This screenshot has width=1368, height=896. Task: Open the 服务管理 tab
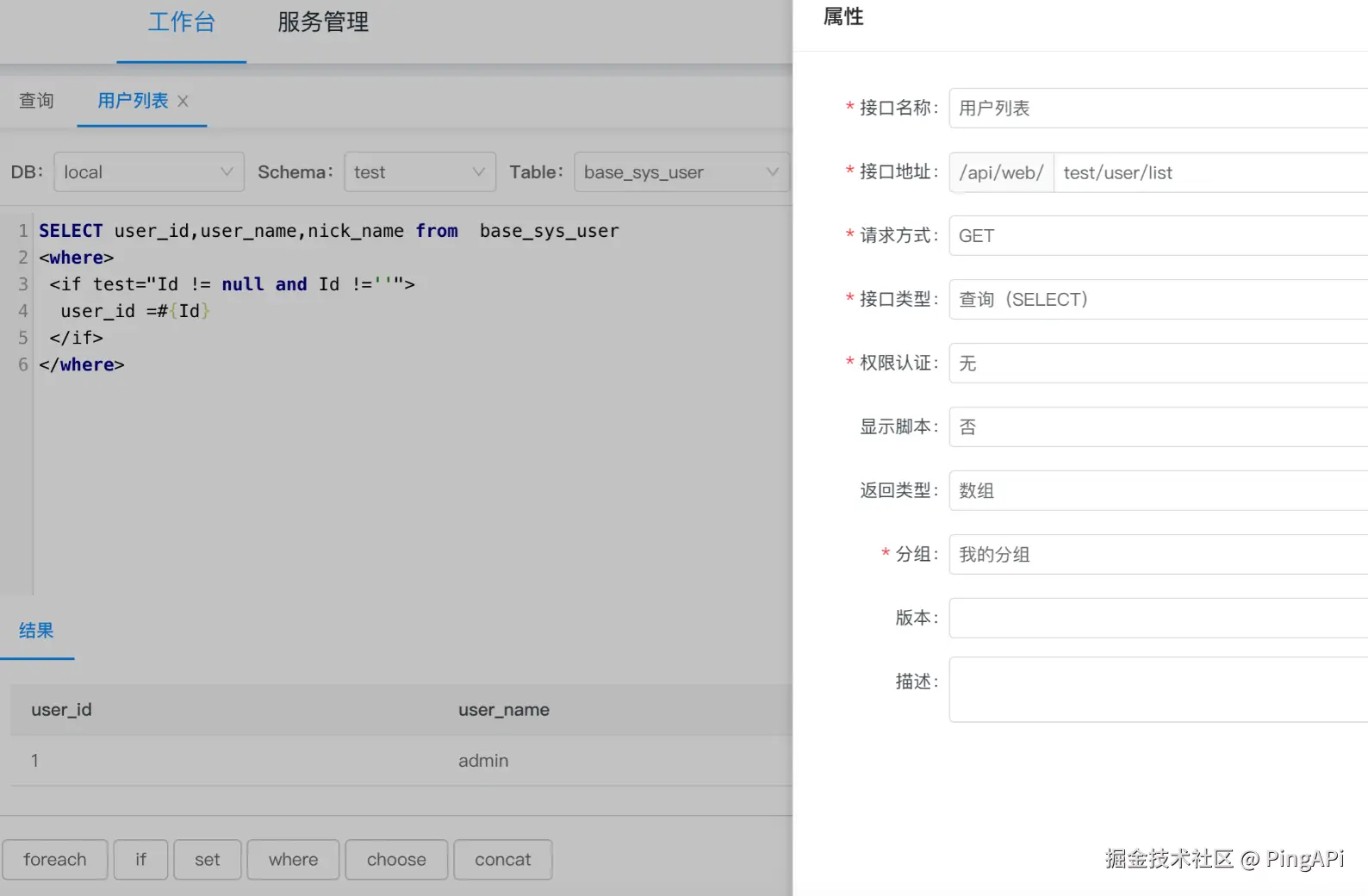323,22
